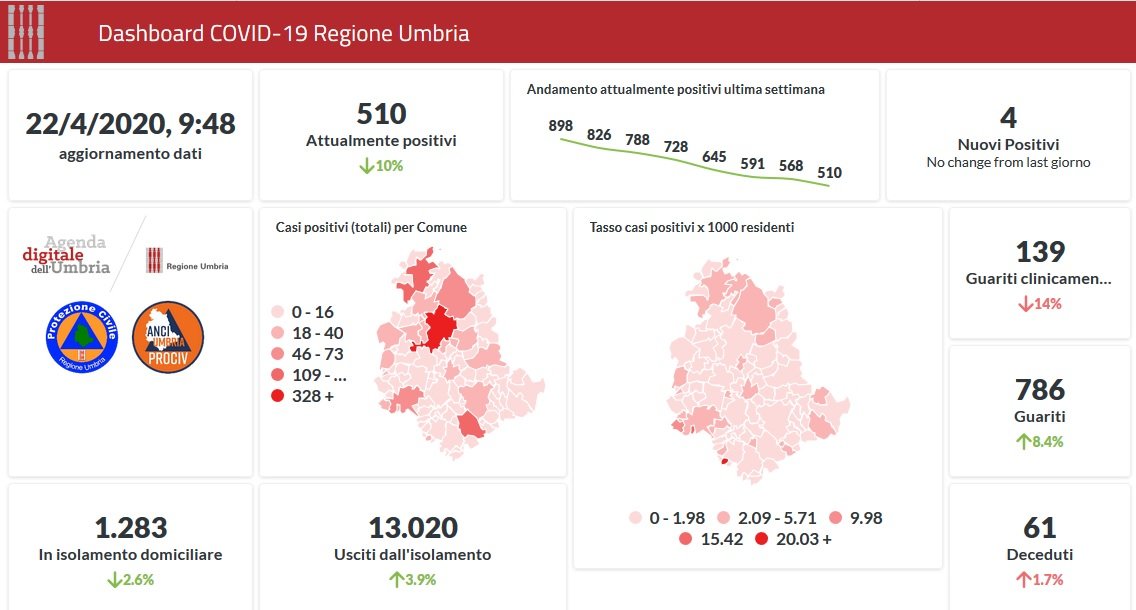Open the In isolamento domiciliare card
Viewport: 1136px width, 610px height.
click(130, 546)
